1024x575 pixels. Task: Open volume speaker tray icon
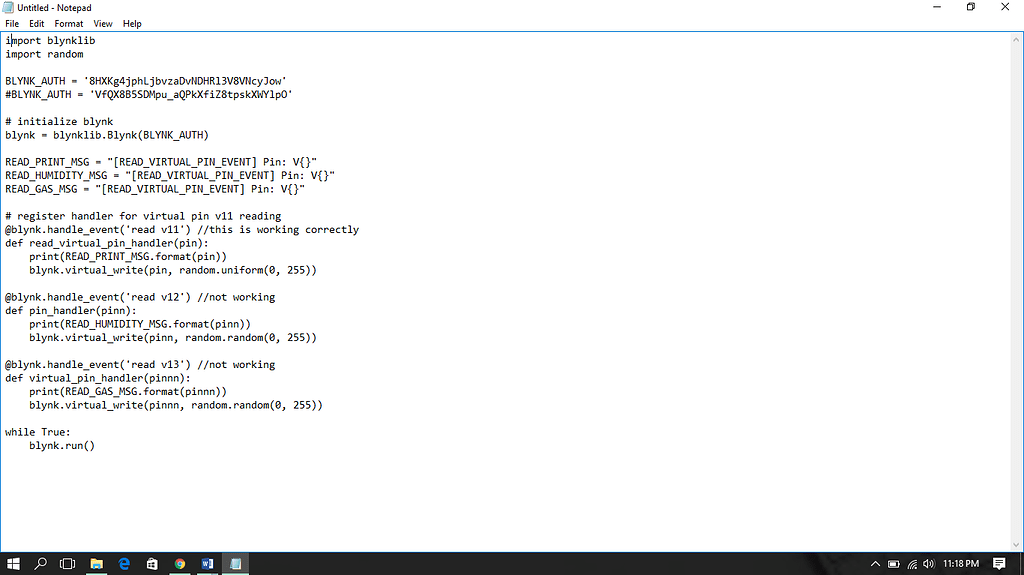coord(929,564)
